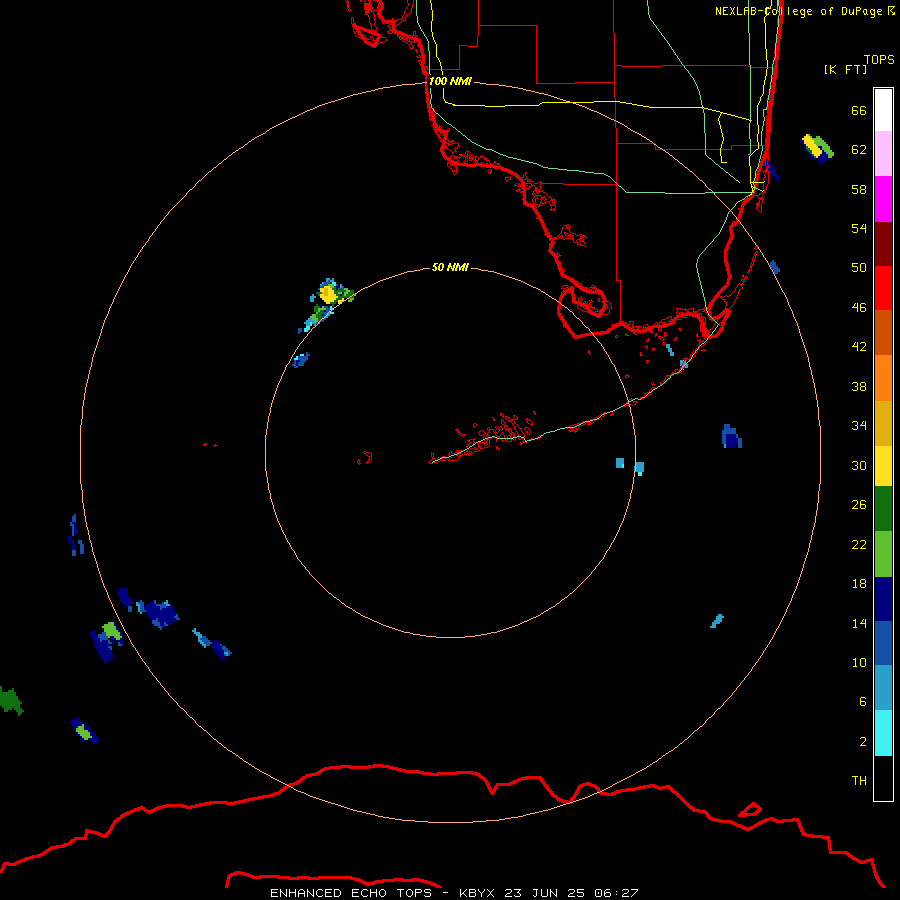The height and width of the screenshot is (900, 900).
Task: Click the black TH threshold legend swatch
Action: [883, 778]
